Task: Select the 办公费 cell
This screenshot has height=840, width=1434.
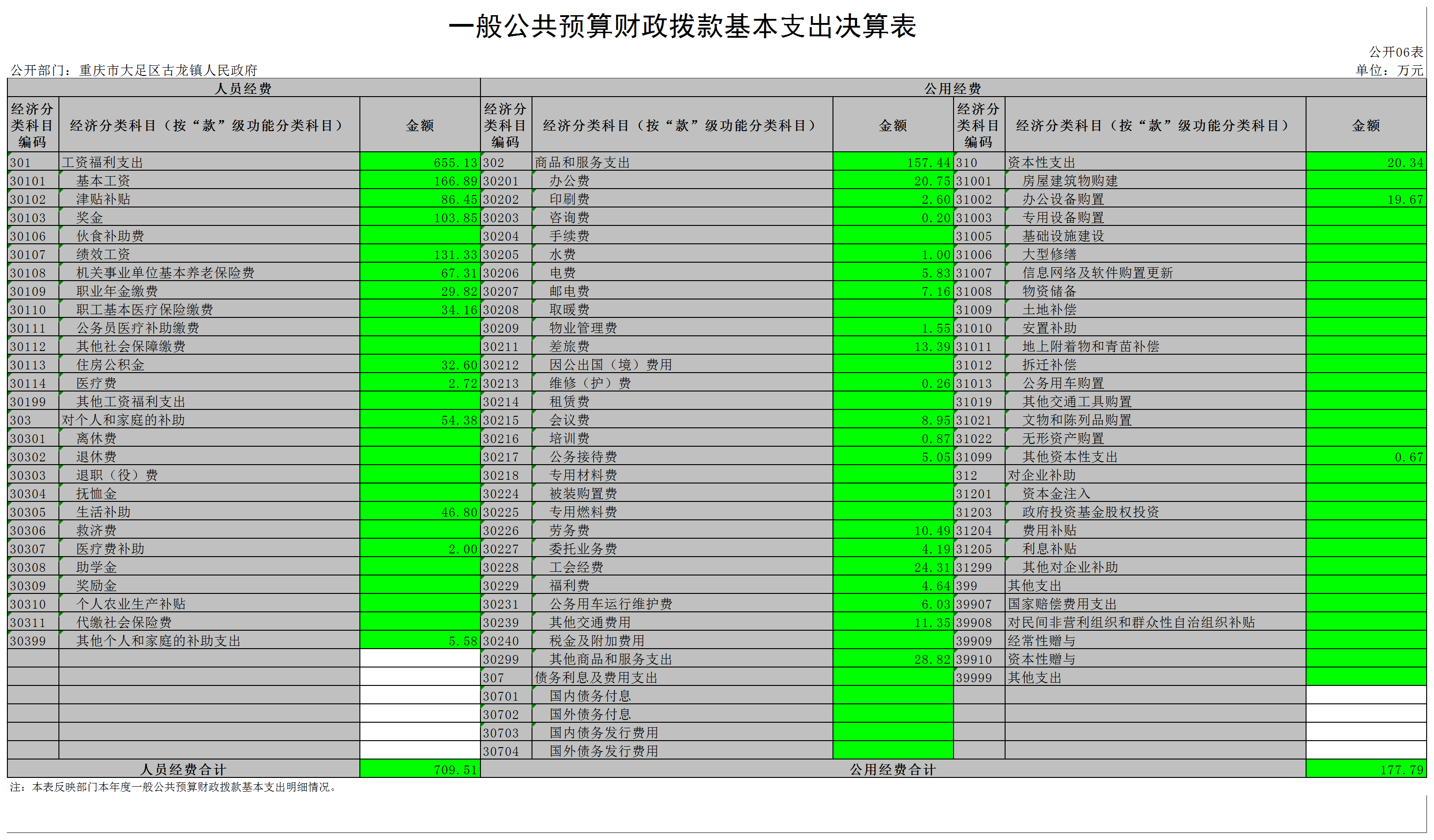Action: [x=682, y=181]
